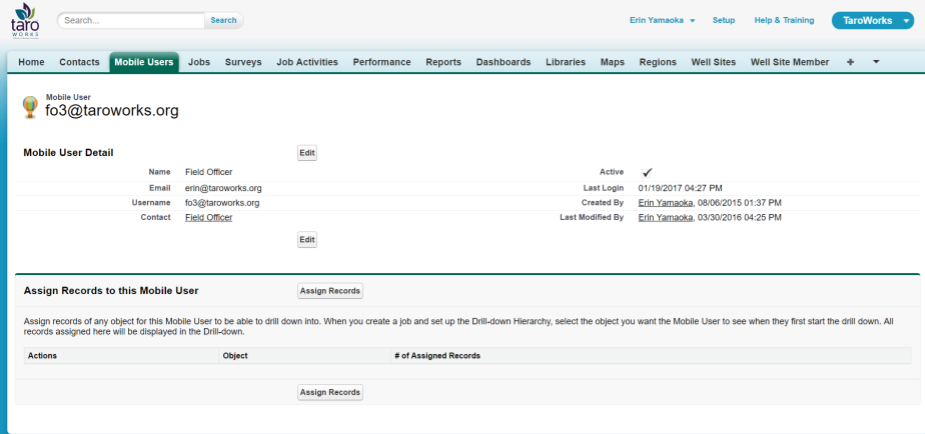925x434 pixels.
Task: Open the Setup link
Action: 723,20
